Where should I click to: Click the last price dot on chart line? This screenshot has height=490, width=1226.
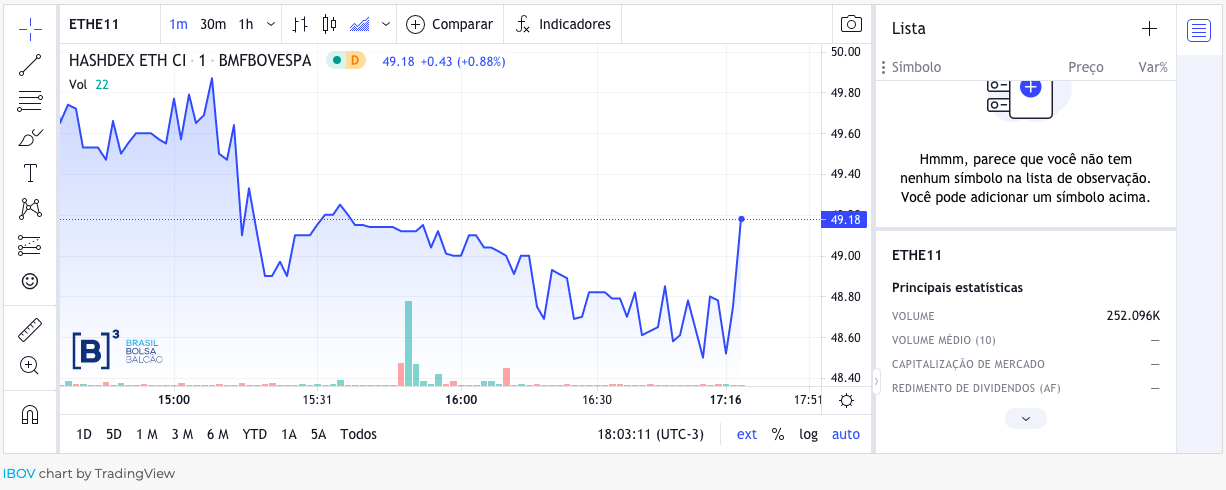(x=741, y=218)
